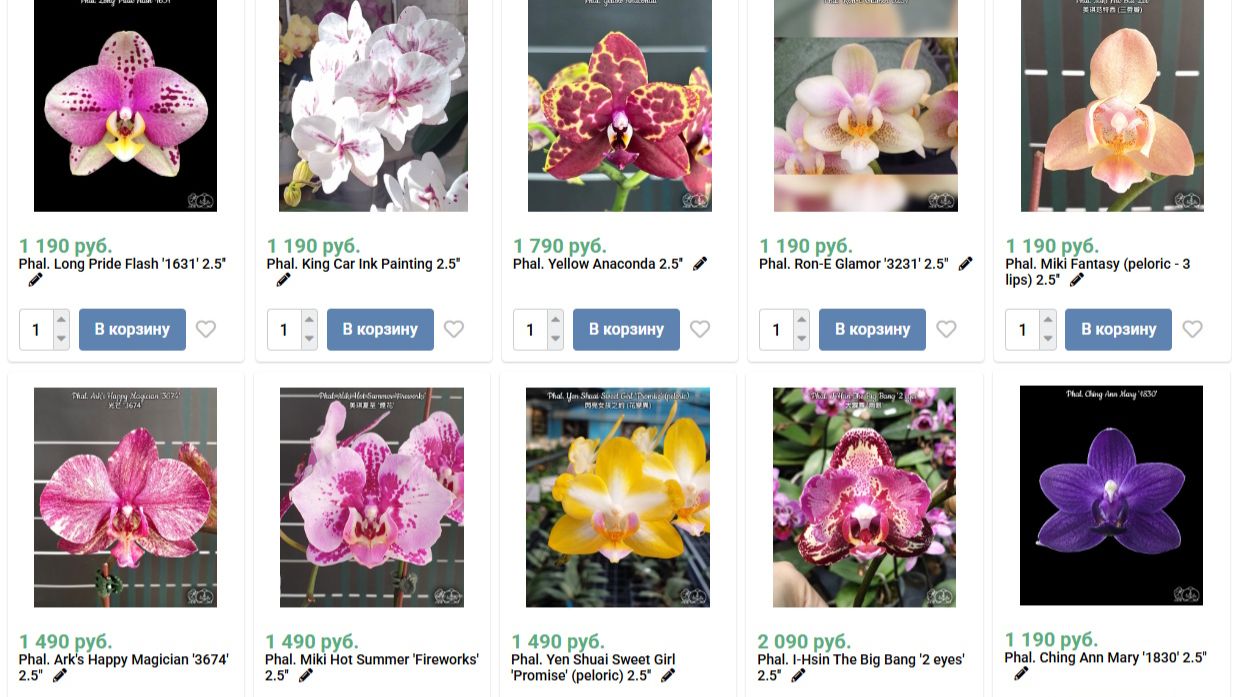Open Phal. Ark's Happy Magician '3674' link
1239x697 pixels.
[123, 668]
